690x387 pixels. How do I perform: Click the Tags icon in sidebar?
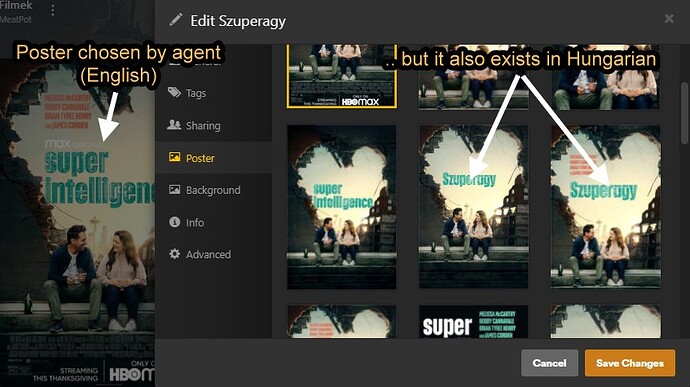tap(174, 92)
